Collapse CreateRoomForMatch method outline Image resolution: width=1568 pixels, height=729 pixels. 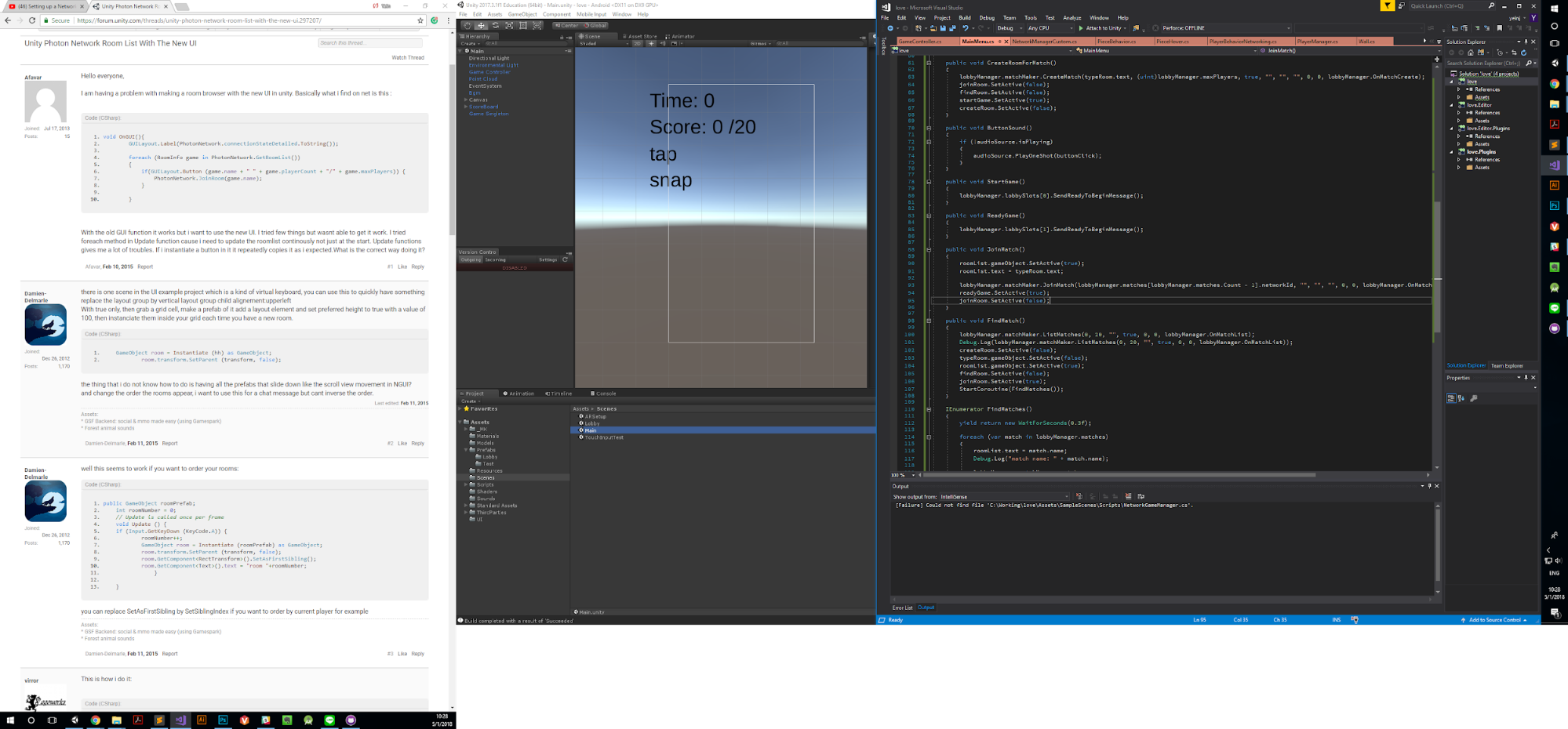point(929,63)
